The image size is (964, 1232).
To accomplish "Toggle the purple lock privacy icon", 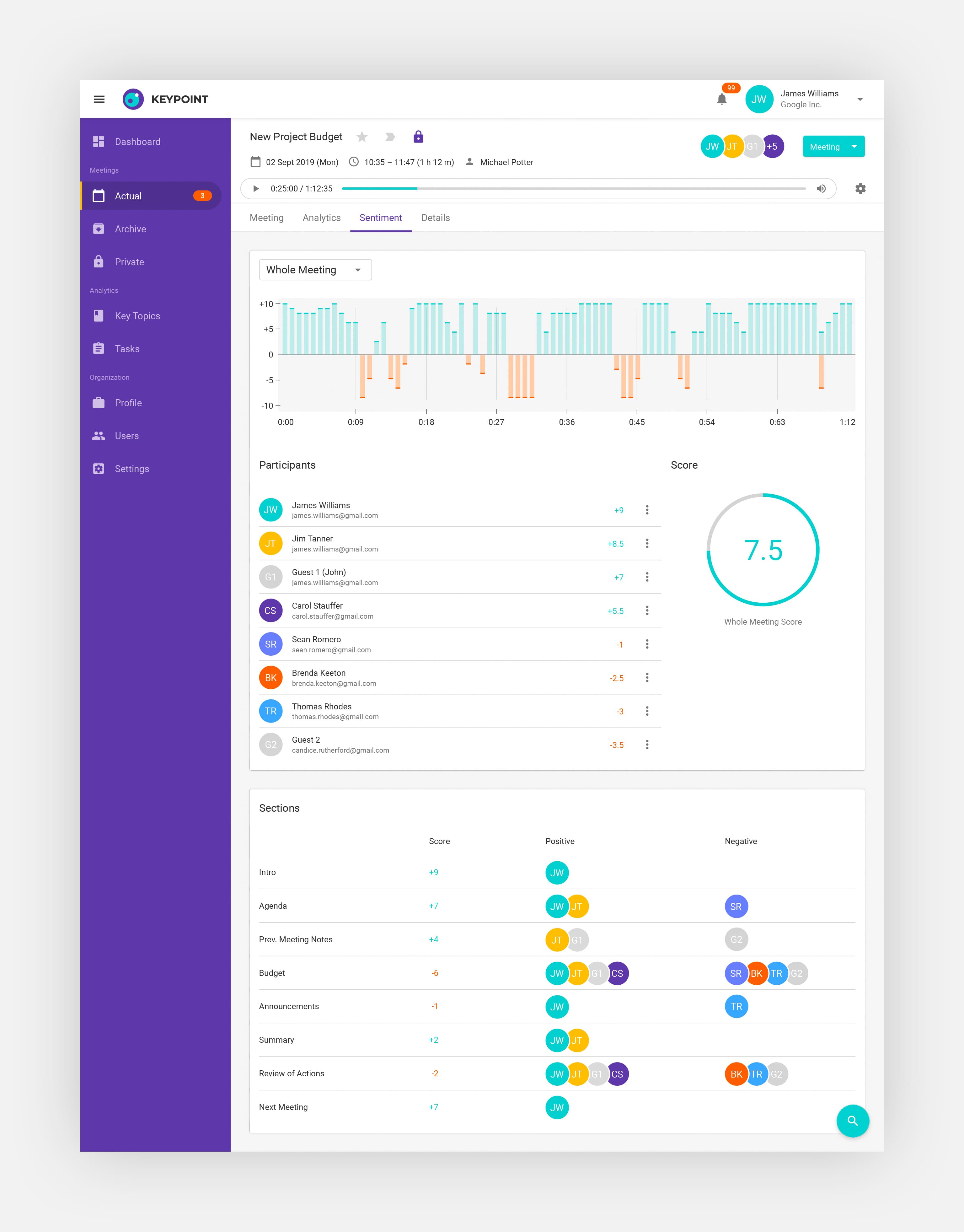I will pyautogui.click(x=418, y=137).
